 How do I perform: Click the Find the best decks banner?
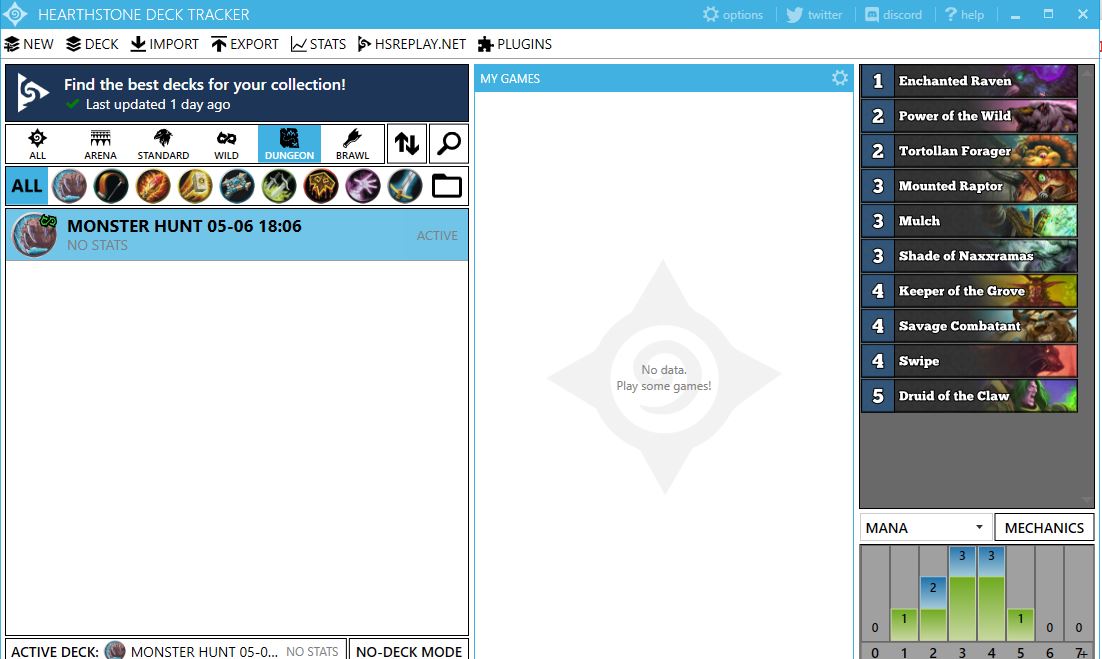click(x=237, y=93)
